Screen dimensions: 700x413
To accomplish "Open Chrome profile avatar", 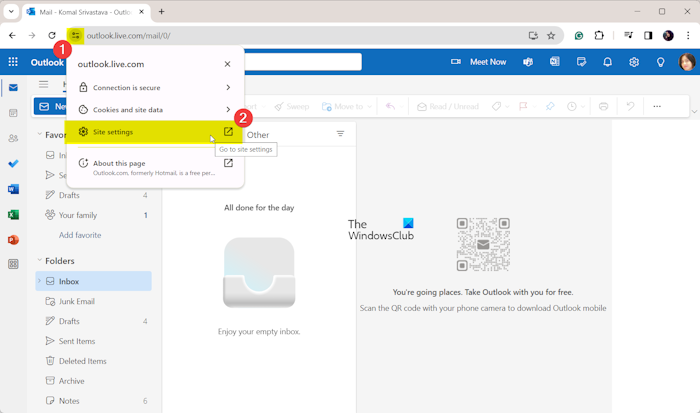I will tap(668, 36).
